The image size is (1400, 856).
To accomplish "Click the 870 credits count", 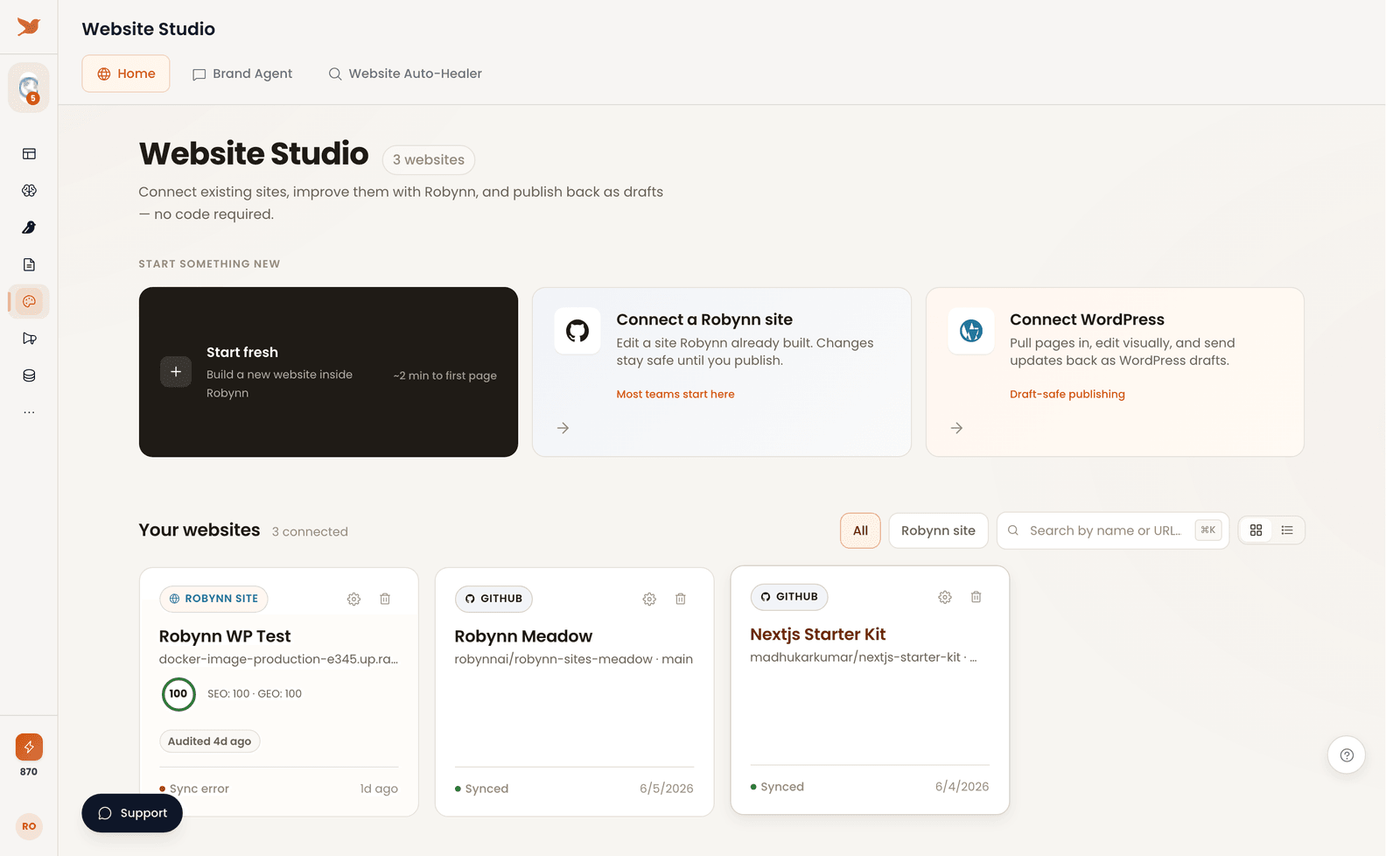I will 29,772.
